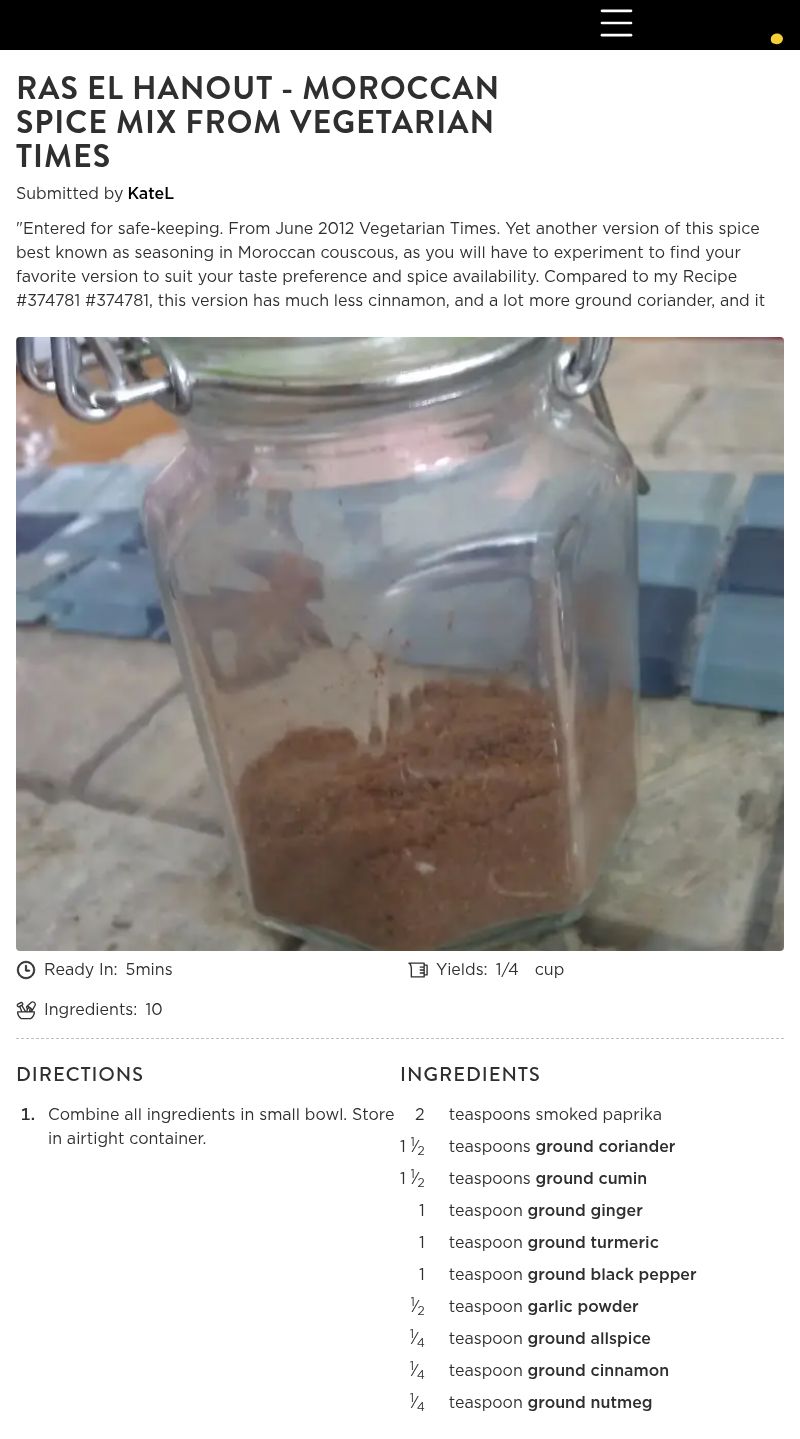Open the hamburger menu icon

pos(616,22)
